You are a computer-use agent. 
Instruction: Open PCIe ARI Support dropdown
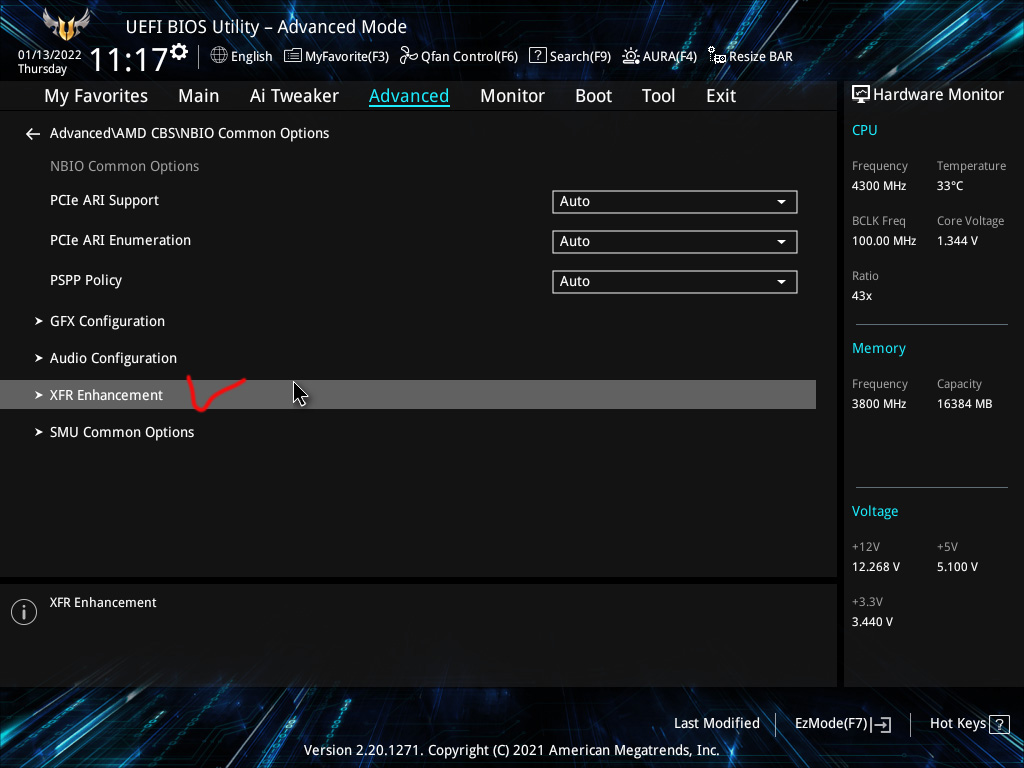tap(675, 202)
